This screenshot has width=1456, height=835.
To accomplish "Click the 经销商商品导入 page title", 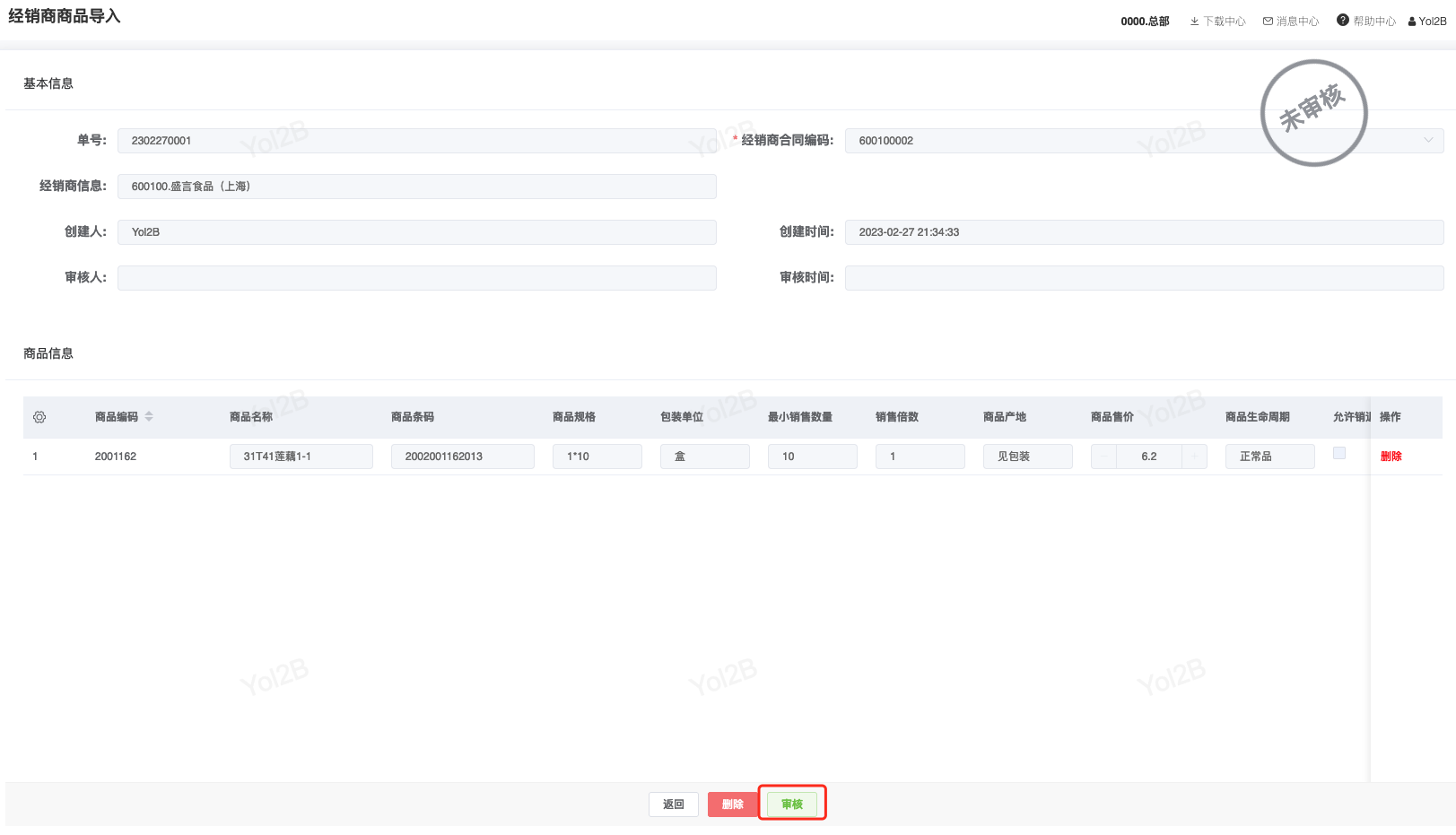I will pyautogui.click(x=65, y=16).
